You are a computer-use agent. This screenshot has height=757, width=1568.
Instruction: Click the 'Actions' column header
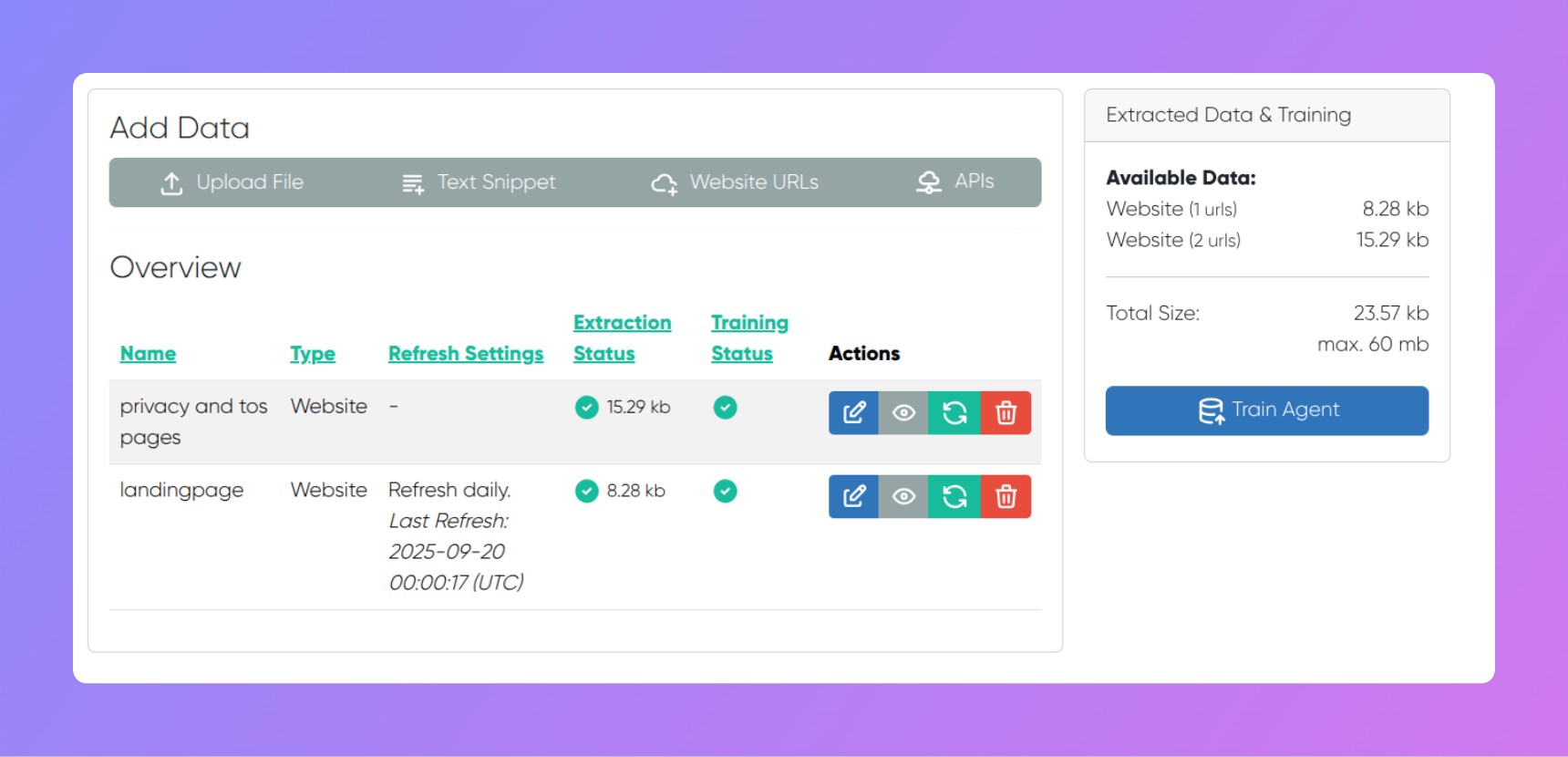click(864, 354)
